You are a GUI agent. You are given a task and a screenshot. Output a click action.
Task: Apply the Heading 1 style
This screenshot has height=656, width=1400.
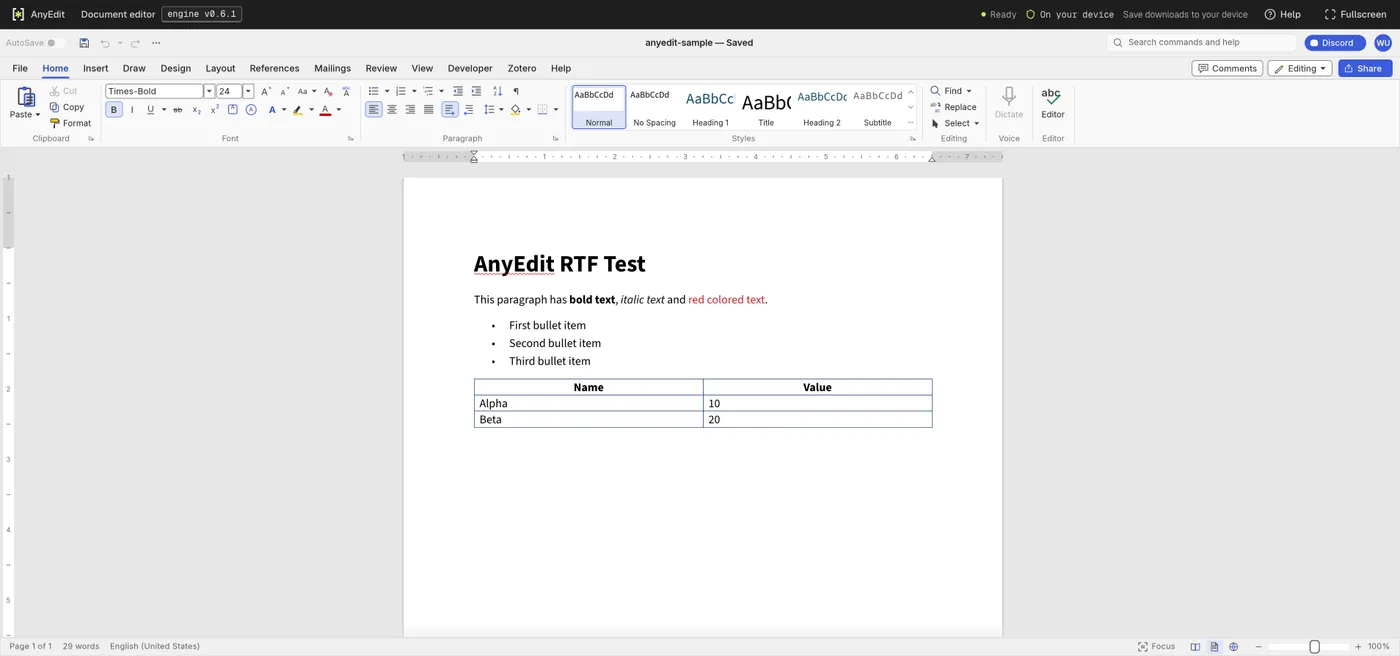tap(710, 107)
